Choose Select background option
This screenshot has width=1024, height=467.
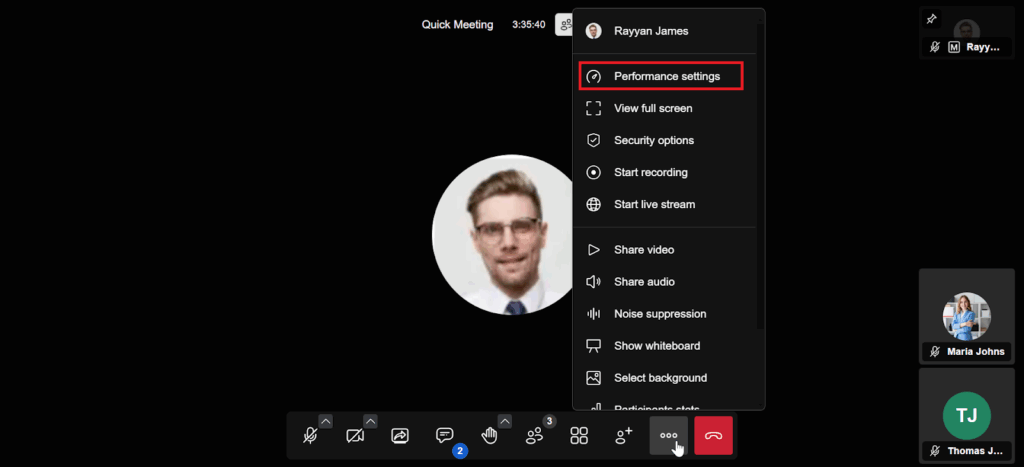tap(660, 378)
